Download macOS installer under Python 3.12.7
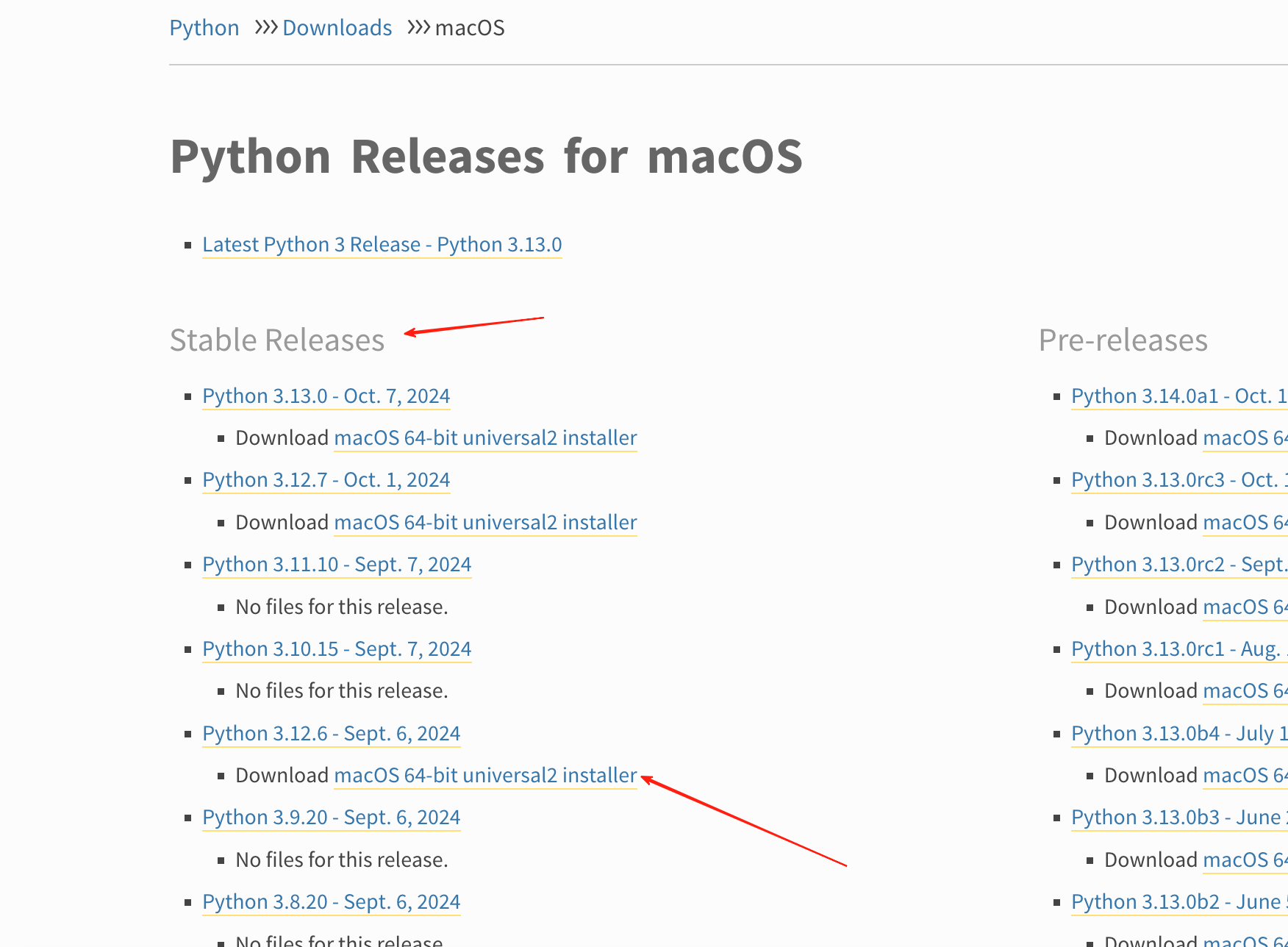Image resolution: width=1288 pixels, height=947 pixels. (x=486, y=522)
